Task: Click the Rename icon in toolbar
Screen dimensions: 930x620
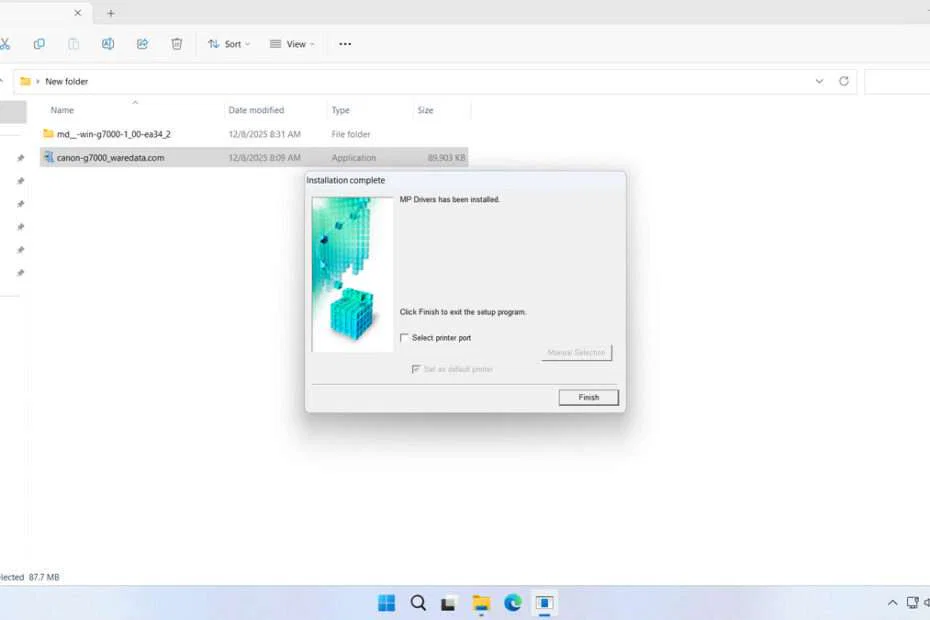Action: (x=108, y=44)
